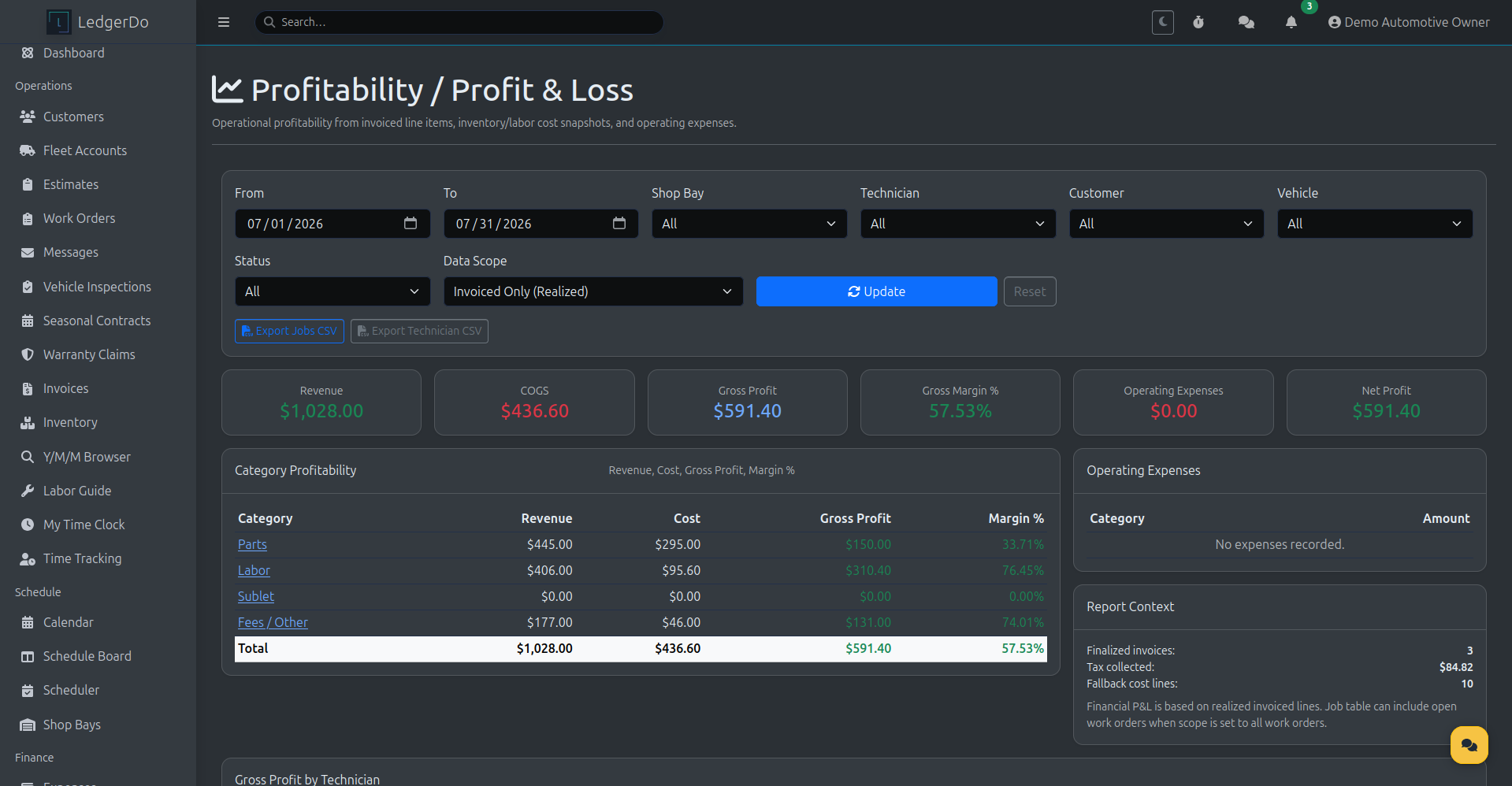Open the From date calendar picker
The image size is (1512, 786).
pyautogui.click(x=411, y=223)
